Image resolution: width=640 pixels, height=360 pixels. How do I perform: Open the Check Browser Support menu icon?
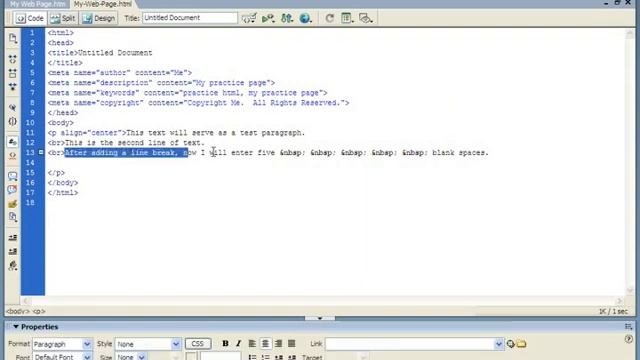[x=249, y=18]
